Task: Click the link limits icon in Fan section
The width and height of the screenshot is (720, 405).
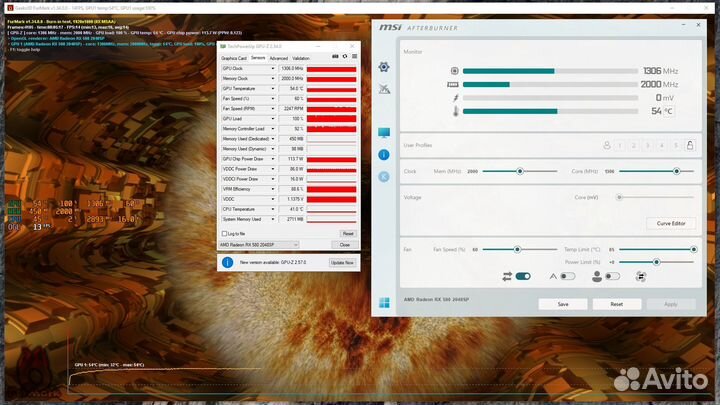Action: [x=641, y=276]
